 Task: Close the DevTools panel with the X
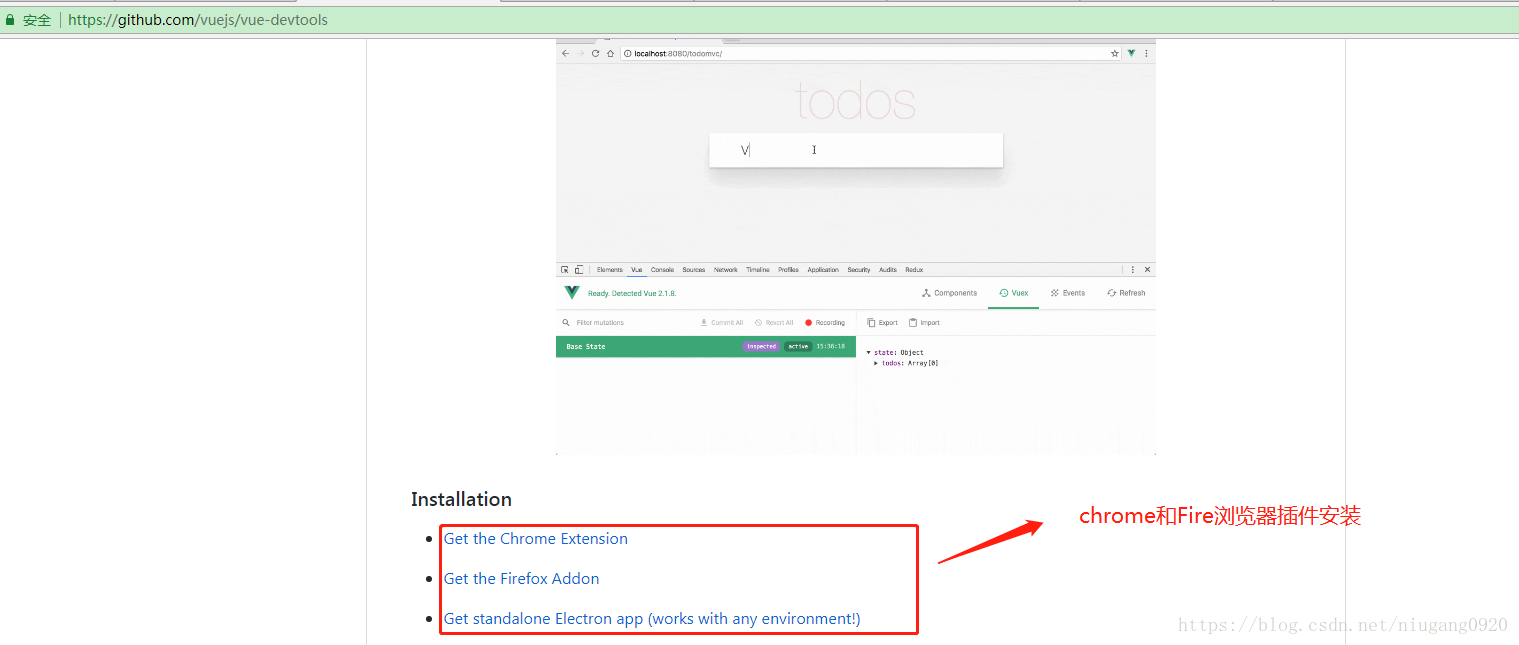(x=1147, y=270)
